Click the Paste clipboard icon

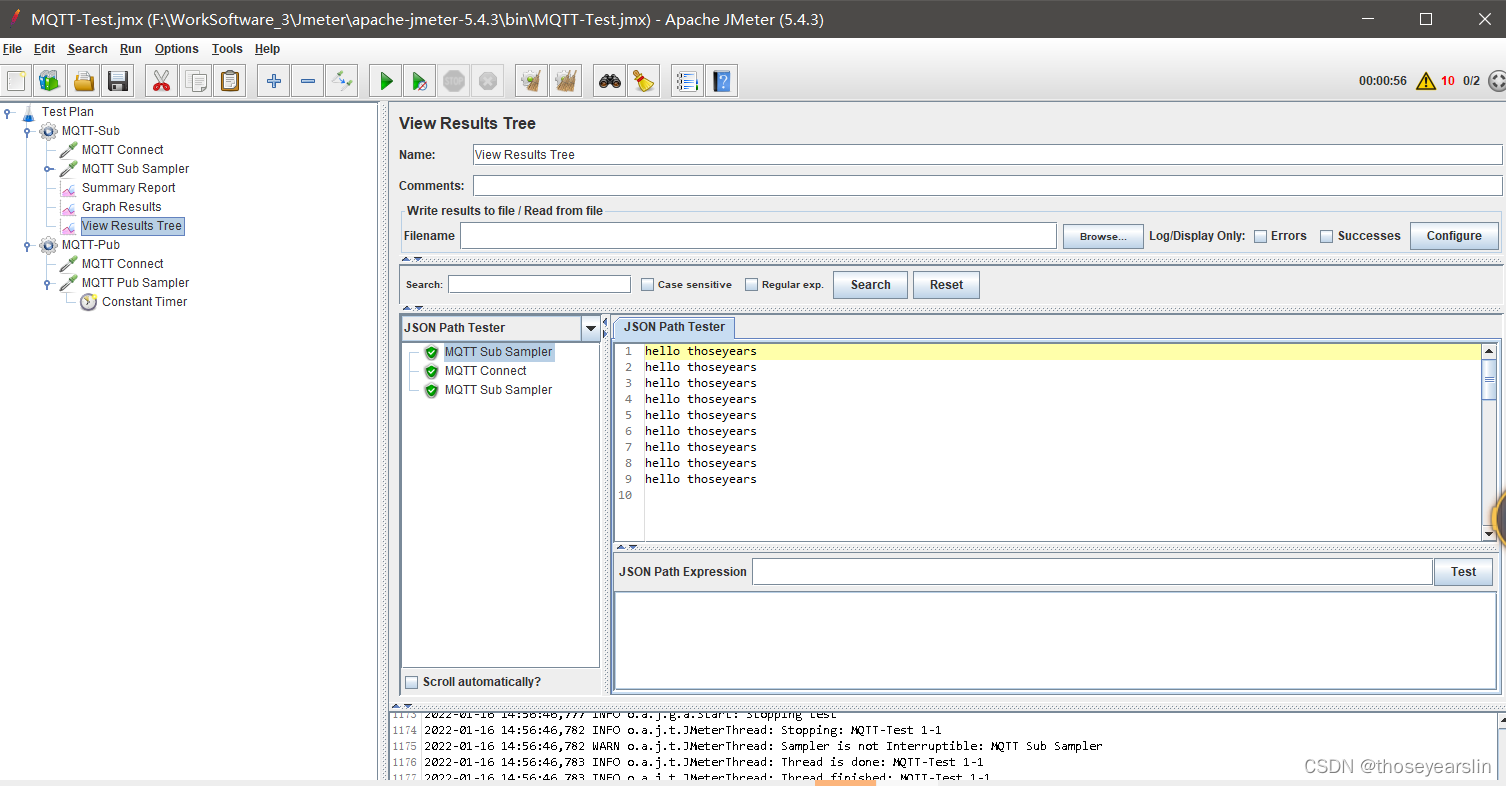point(230,81)
